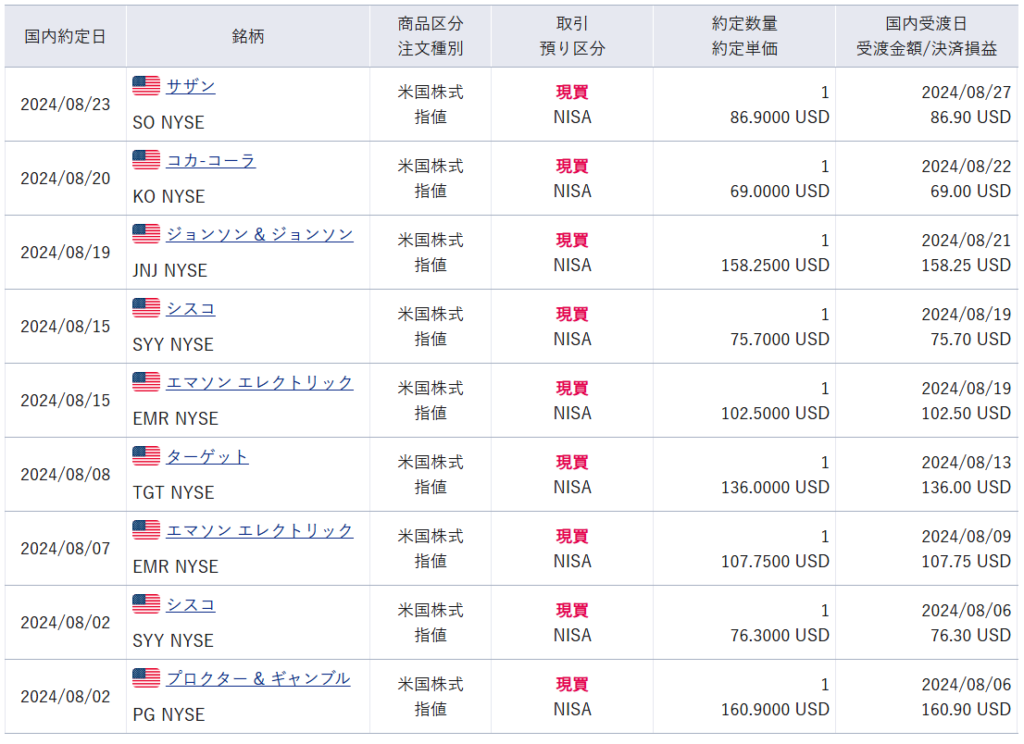Select the flag icon beside ジョンソン & ジョンソン
This screenshot has width=1024, height=744.
coord(146,234)
